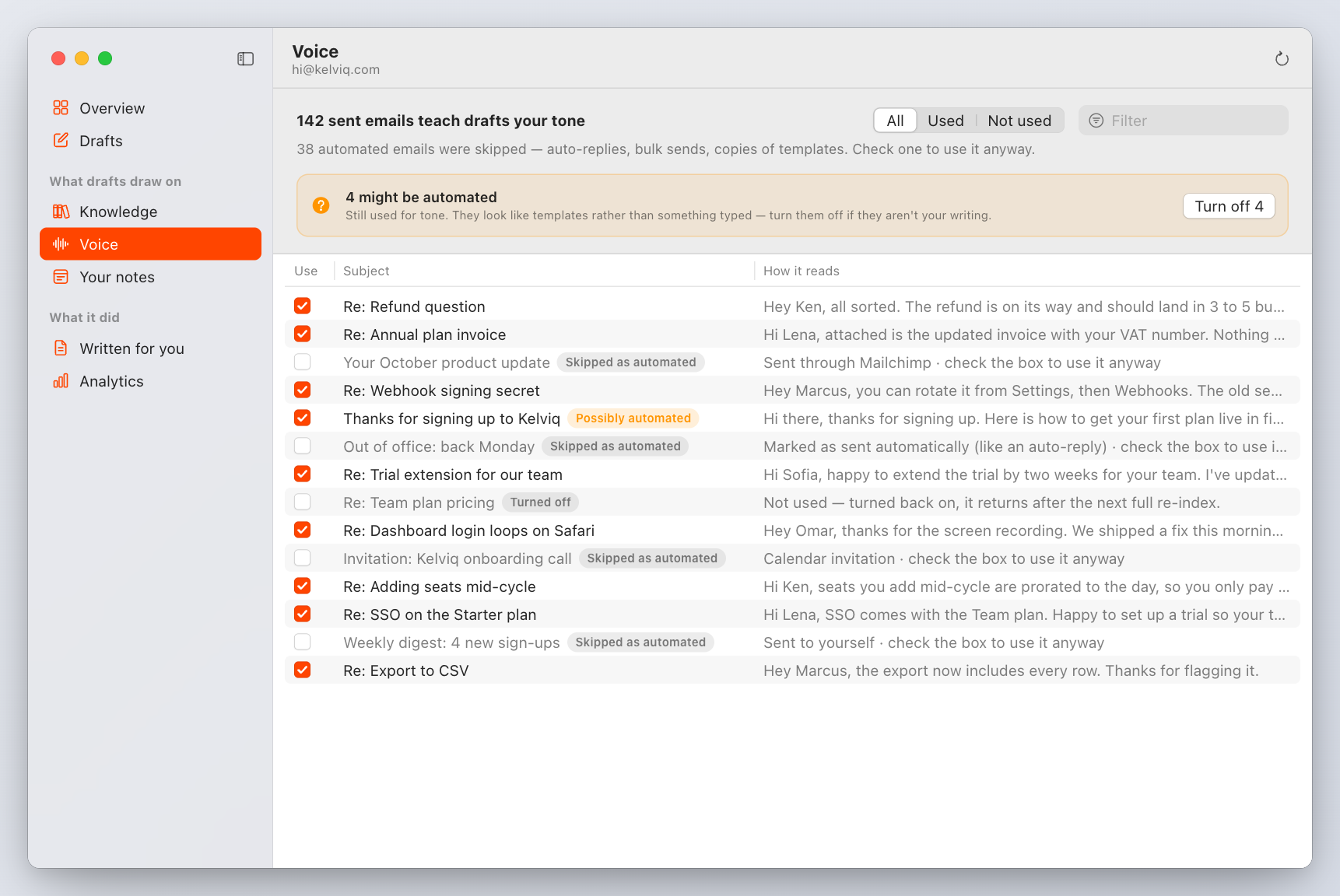Click the 'Turned off' badge
The height and width of the screenshot is (896, 1340).
(x=540, y=502)
